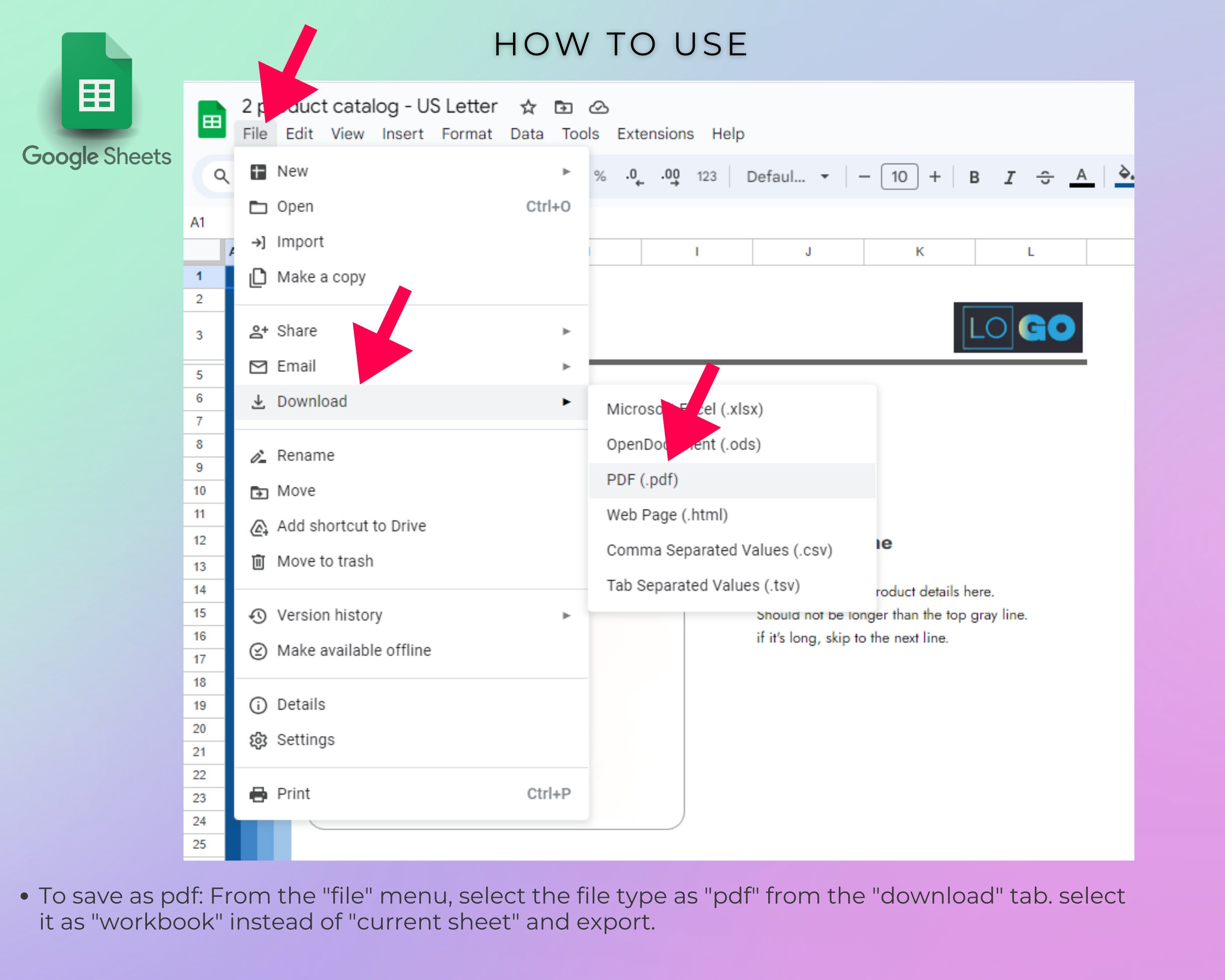Star the spreadsheet
The width and height of the screenshot is (1225, 980).
[x=527, y=107]
